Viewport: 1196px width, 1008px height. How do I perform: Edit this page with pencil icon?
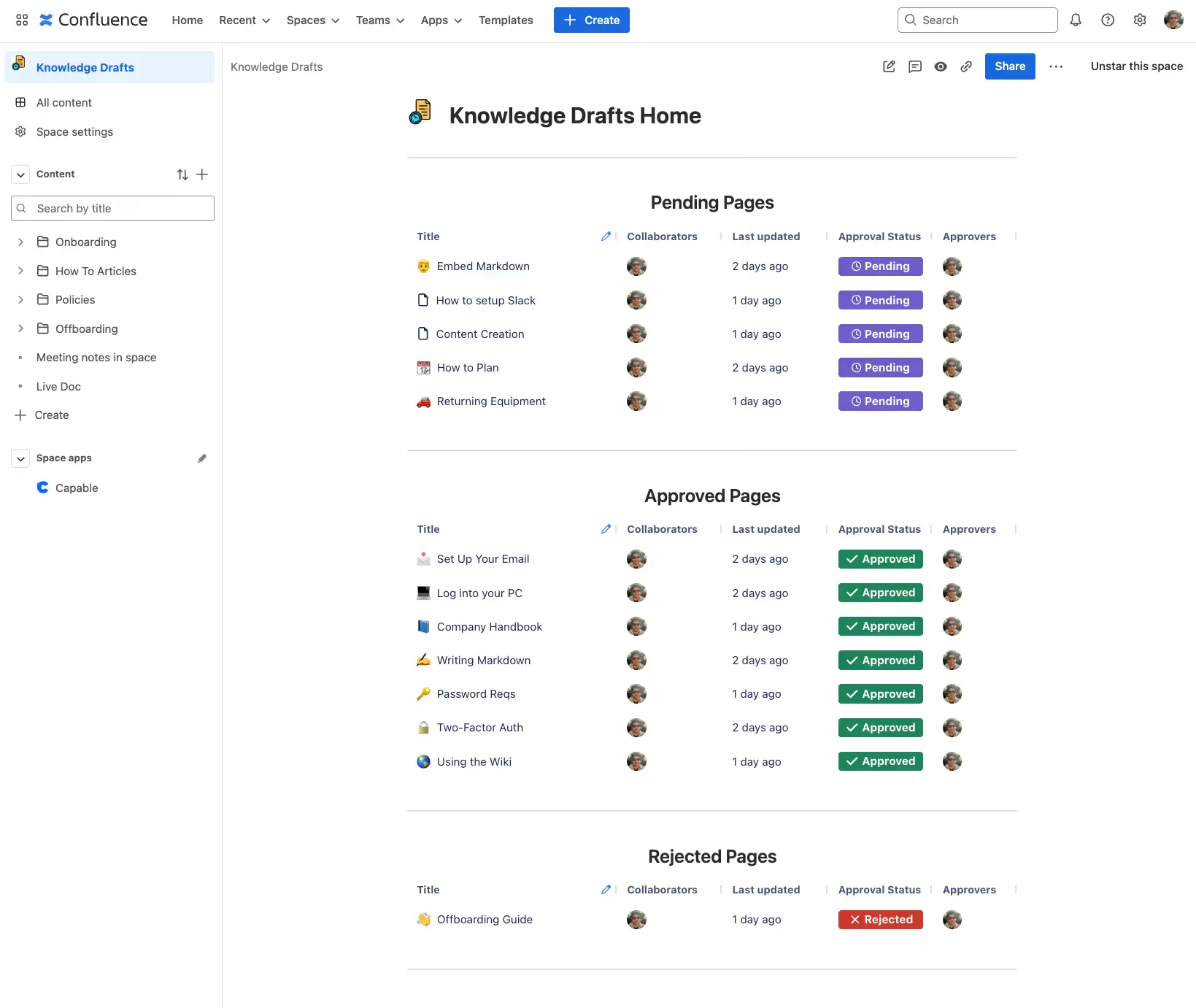889,66
